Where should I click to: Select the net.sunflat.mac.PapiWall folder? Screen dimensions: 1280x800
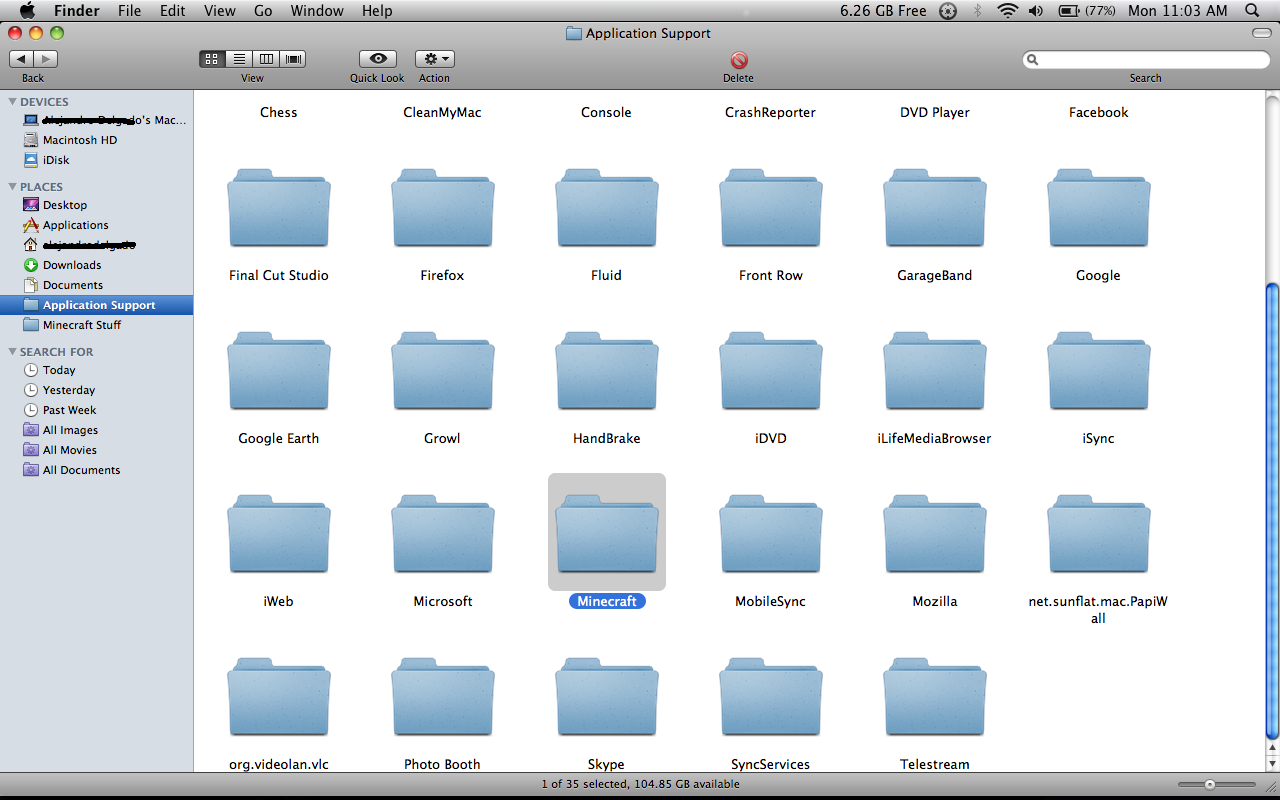[x=1099, y=533]
